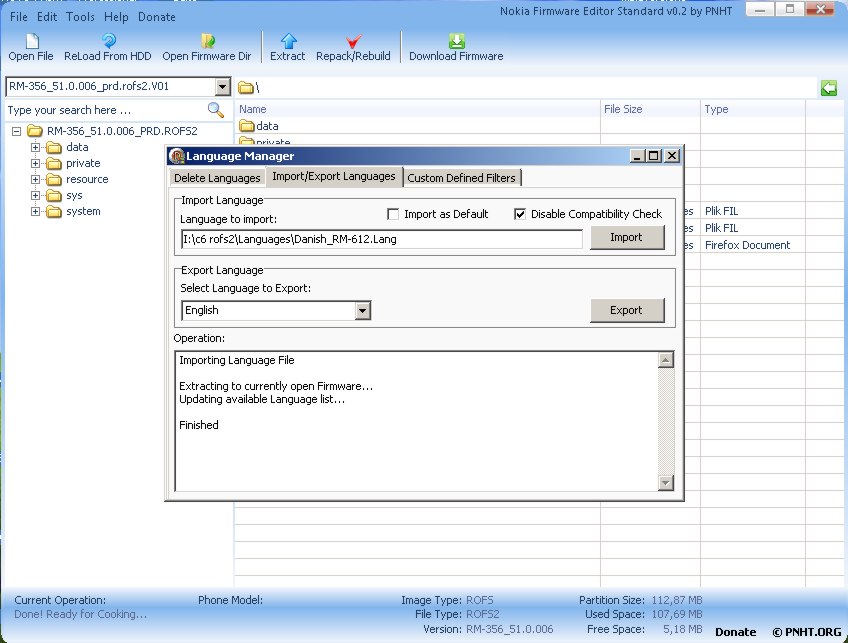The width and height of the screenshot is (848, 643).
Task: Open the Tools menu
Action: (80, 17)
